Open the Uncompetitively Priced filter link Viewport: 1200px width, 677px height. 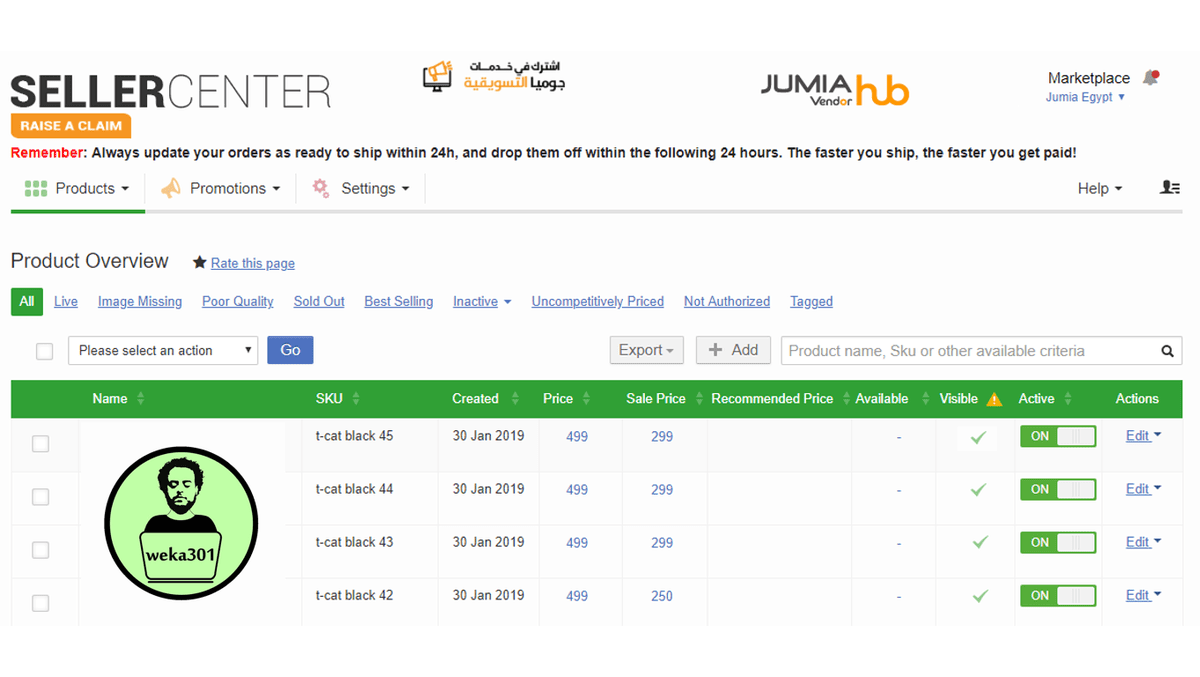pyautogui.click(x=598, y=301)
